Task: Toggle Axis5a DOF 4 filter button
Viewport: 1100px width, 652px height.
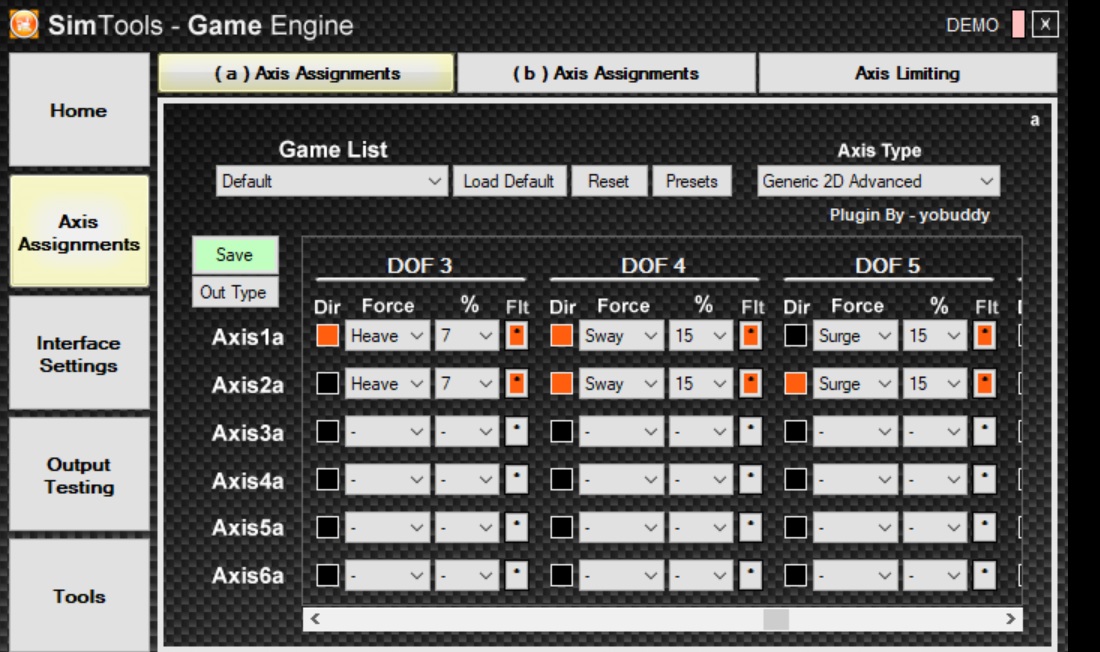Action: tap(751, 527)
